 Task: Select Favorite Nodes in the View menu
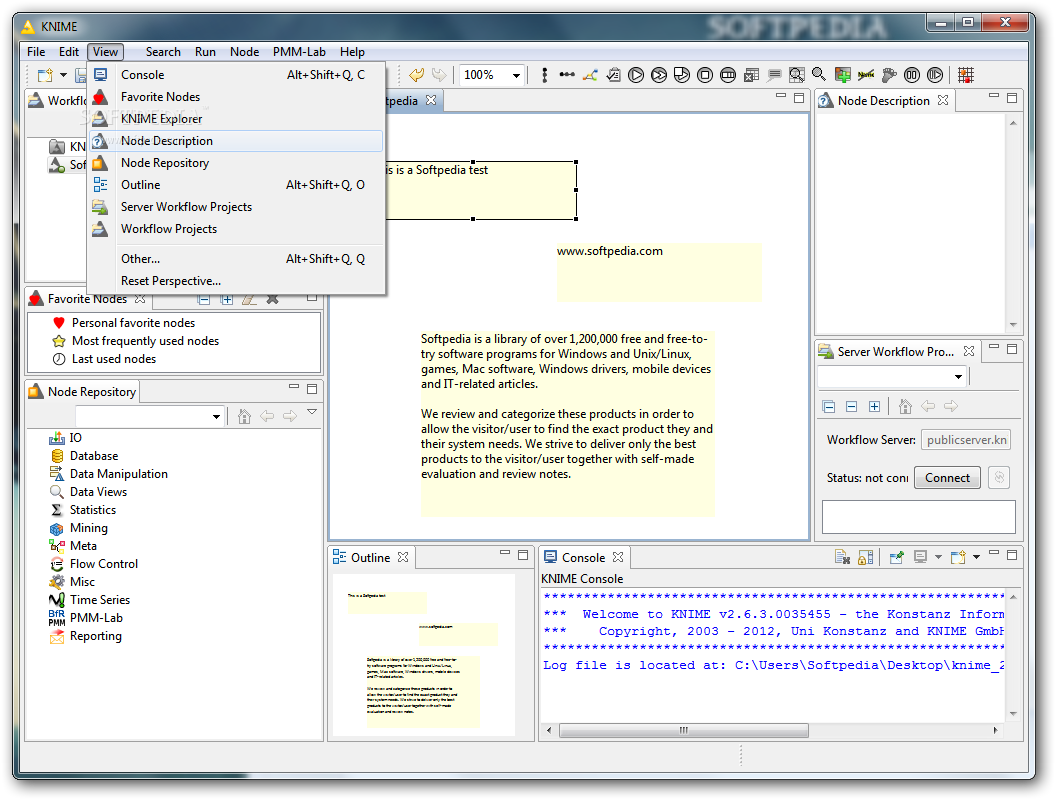click(x=236, y=97)
